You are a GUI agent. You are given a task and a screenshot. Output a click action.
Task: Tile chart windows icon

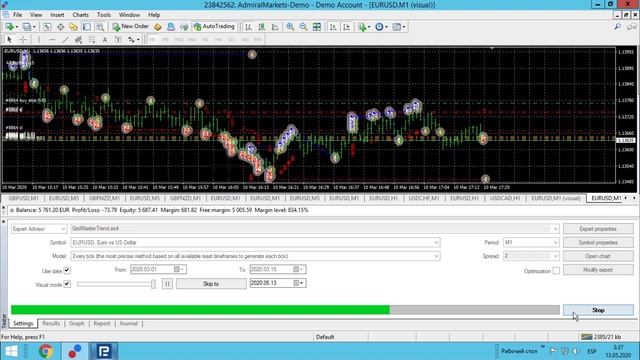(x=317, y=27)
